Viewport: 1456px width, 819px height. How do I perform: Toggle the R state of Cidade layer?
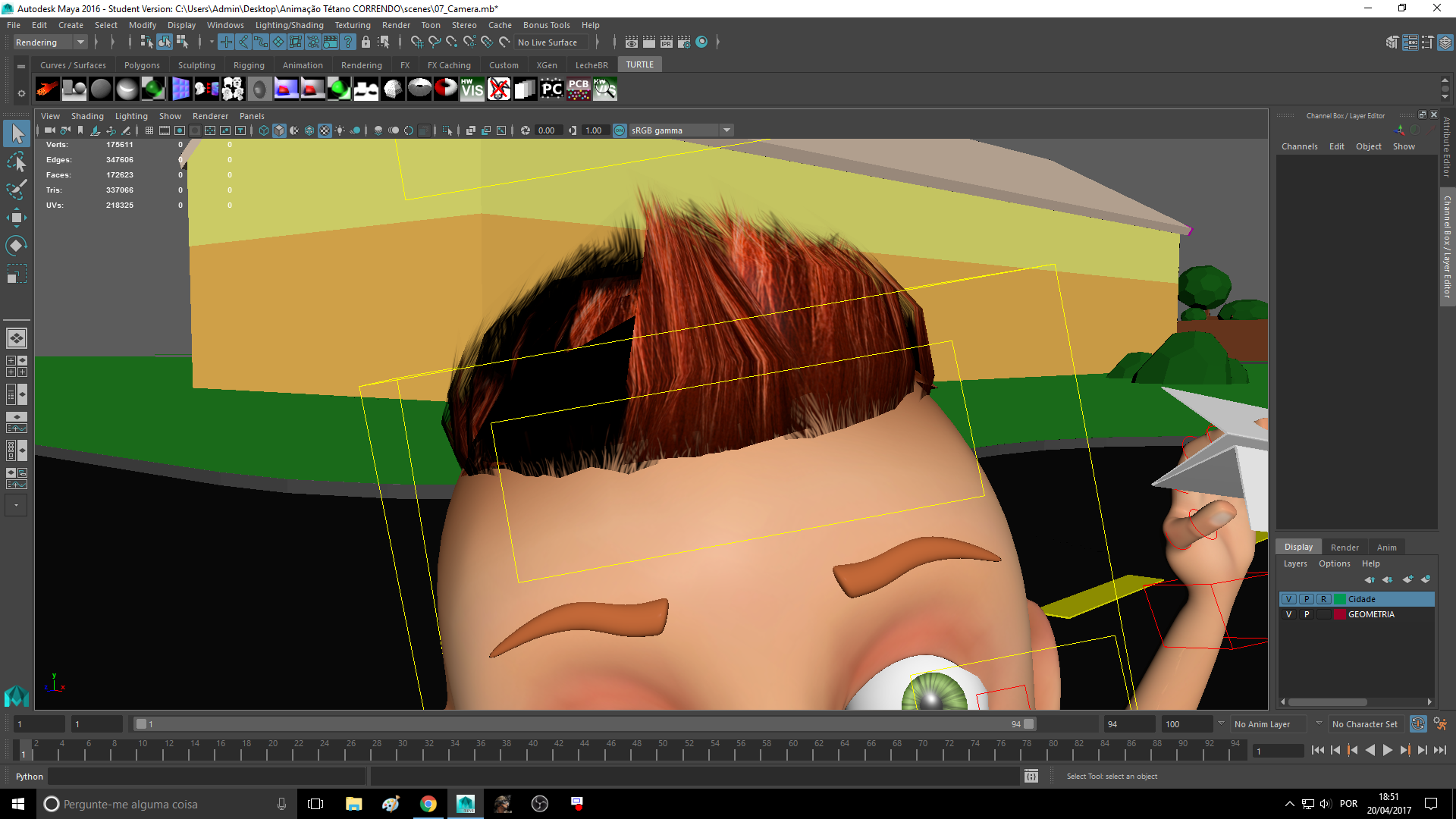(x=1323, y=599)
